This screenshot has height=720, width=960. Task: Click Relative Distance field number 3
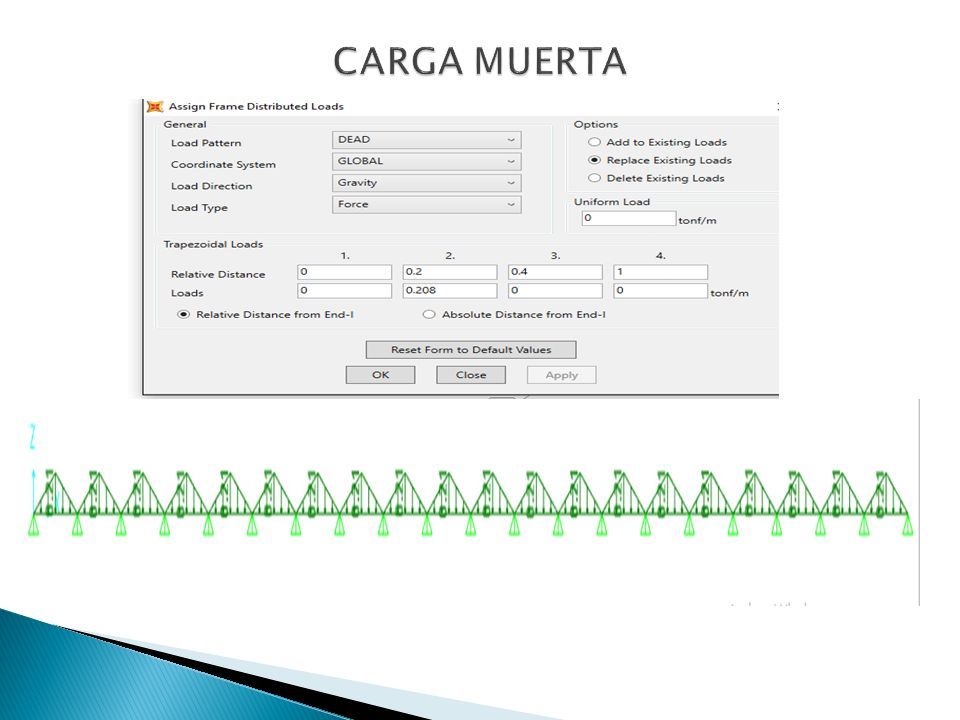coord(555,272)
